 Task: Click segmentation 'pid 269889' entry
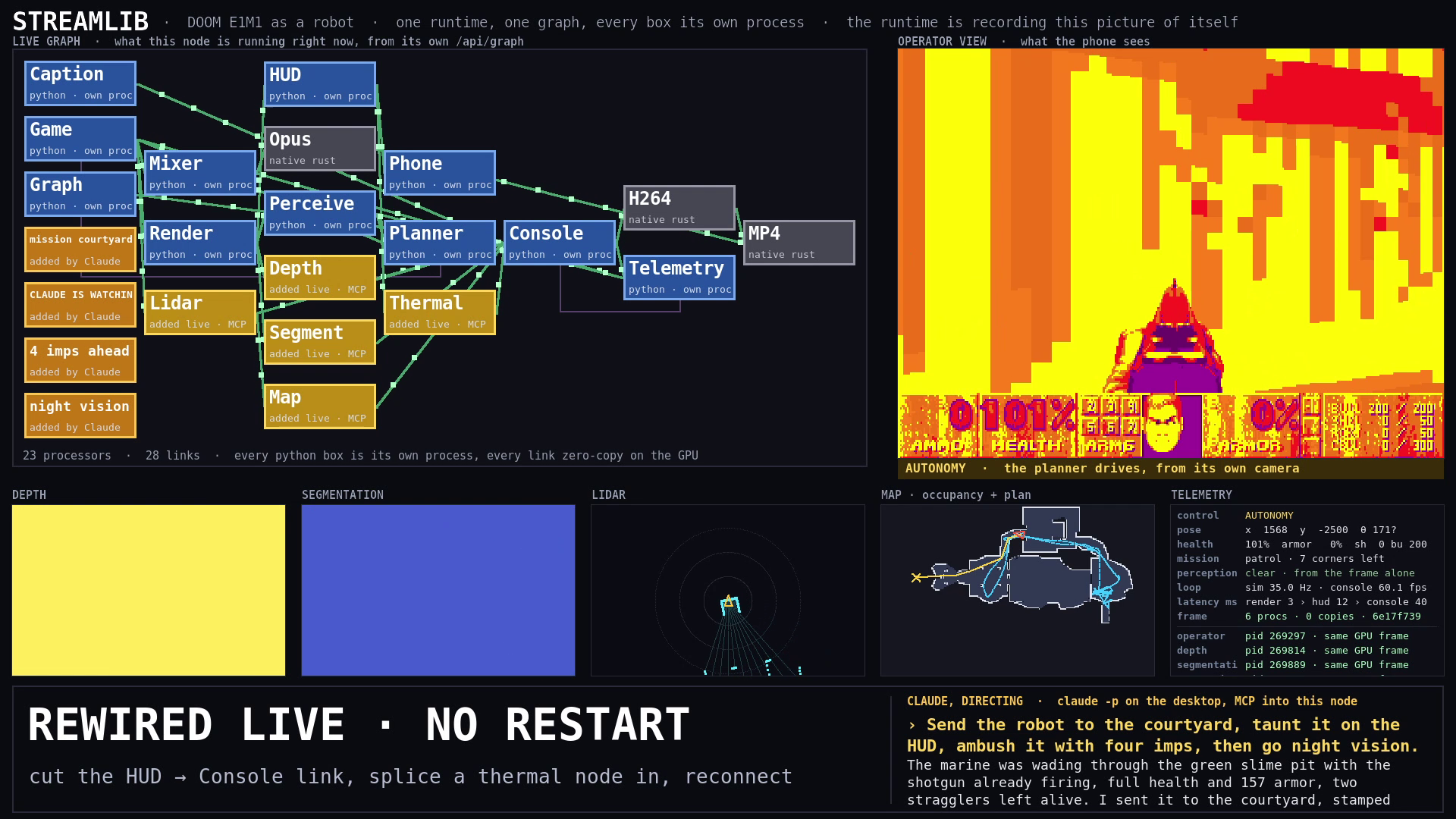[1327, 665]
